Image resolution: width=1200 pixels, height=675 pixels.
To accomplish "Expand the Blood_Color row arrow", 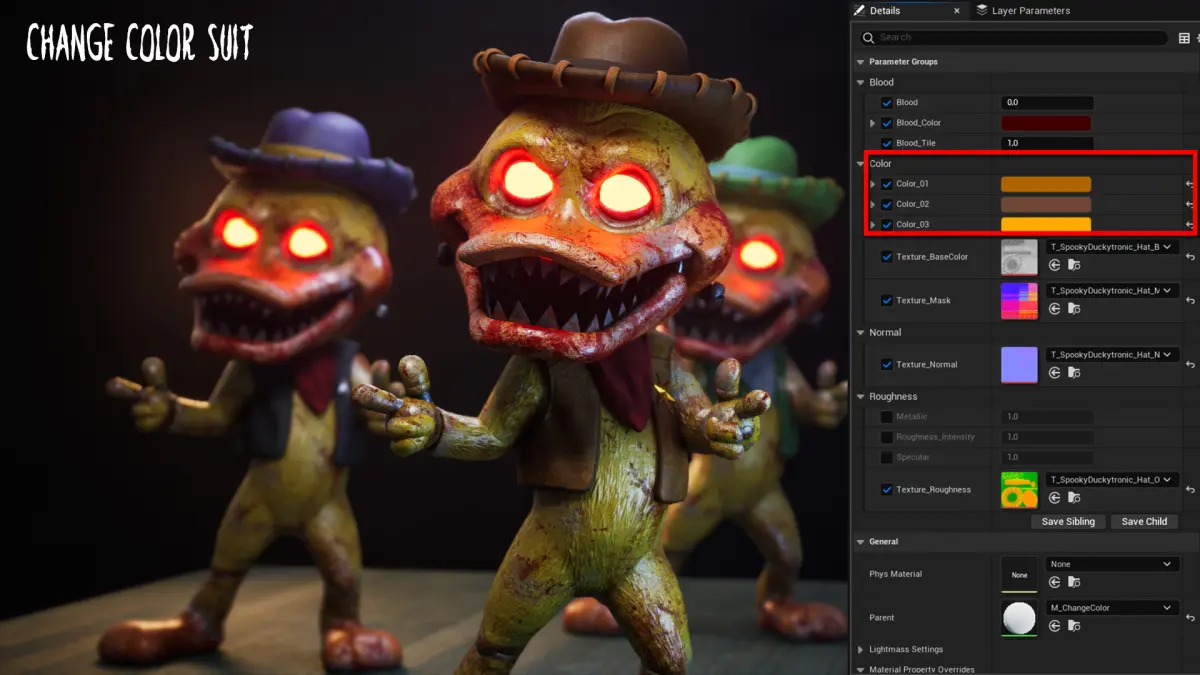I will coord(873,123).
